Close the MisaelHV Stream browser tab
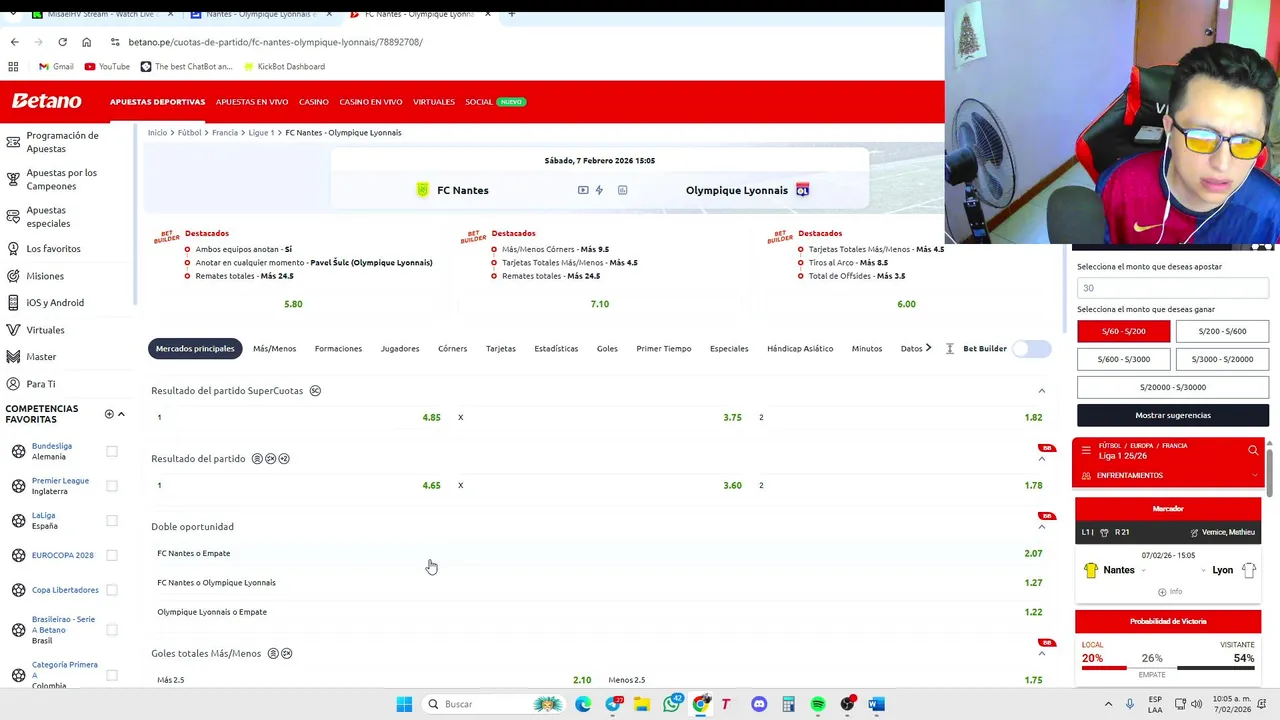The width and height of the screenshot is (1280, 720). (x=169, y=14)
